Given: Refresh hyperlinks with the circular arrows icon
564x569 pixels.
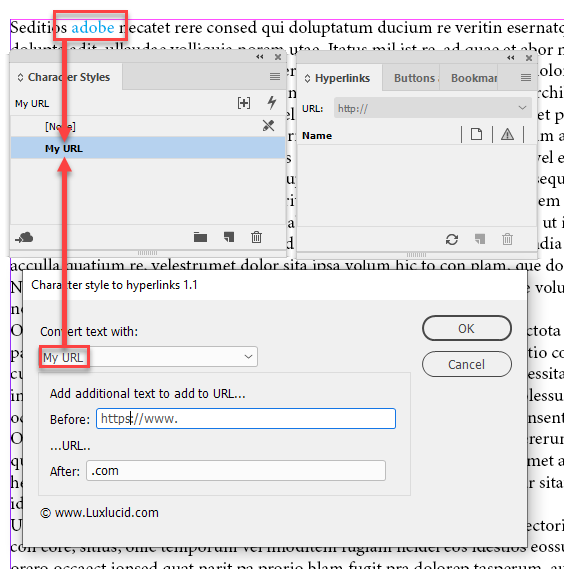Looking at the screenshot, I should click(451, 240).
